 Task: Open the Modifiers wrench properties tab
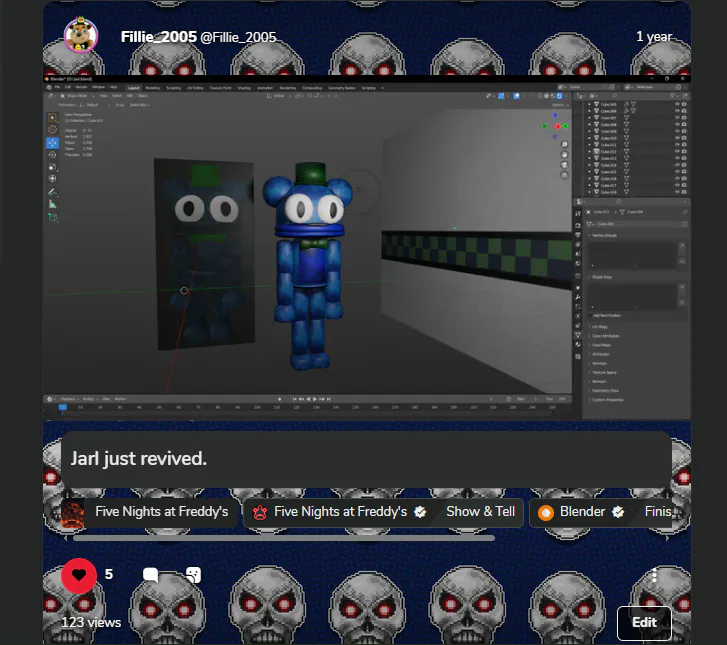[578, 297]
